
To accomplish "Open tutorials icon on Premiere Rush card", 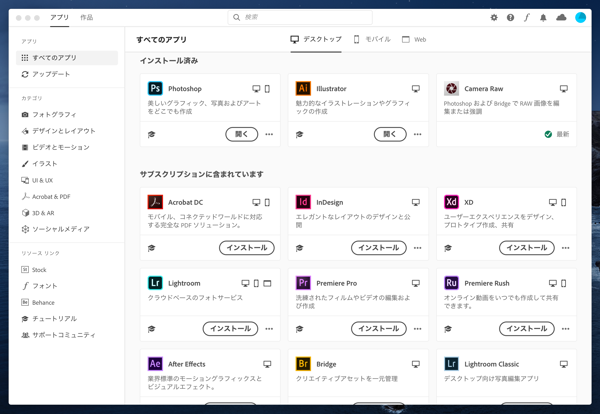I will 448,329.
